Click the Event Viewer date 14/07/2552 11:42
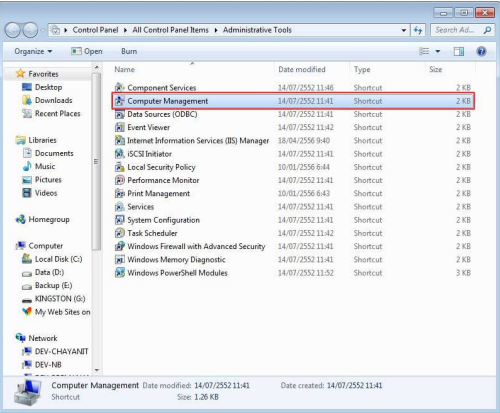The width and height of the screenshot is (500, 413). point(306,127)
